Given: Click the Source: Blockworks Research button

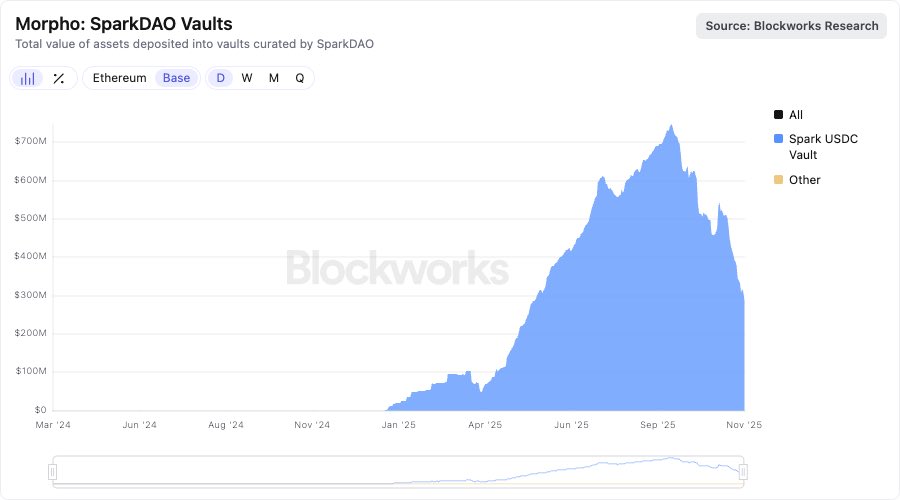Looking at the screenshot, I should (792, 26).
